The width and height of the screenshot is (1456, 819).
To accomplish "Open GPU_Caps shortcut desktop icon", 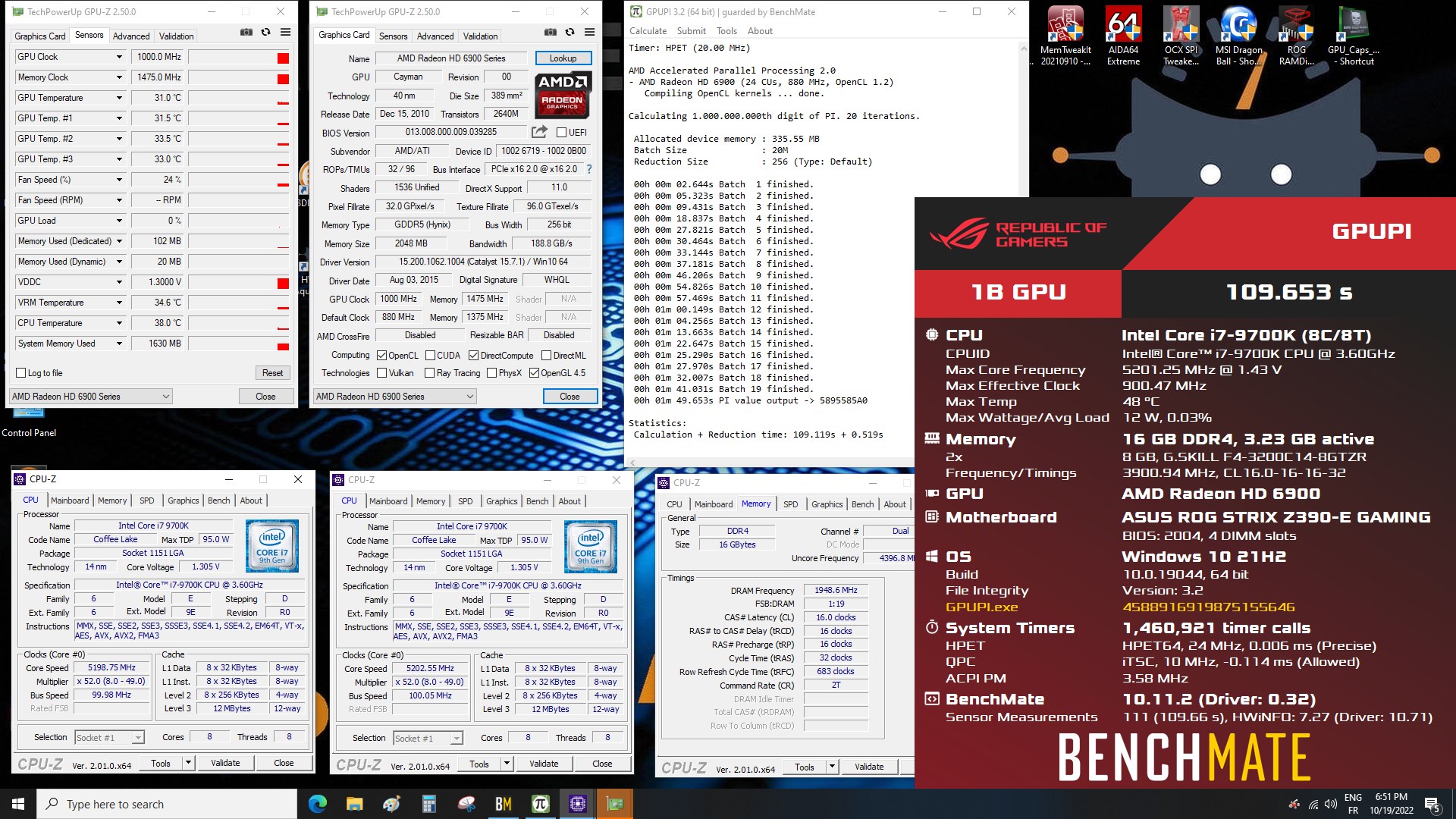I will point(1354,36).
